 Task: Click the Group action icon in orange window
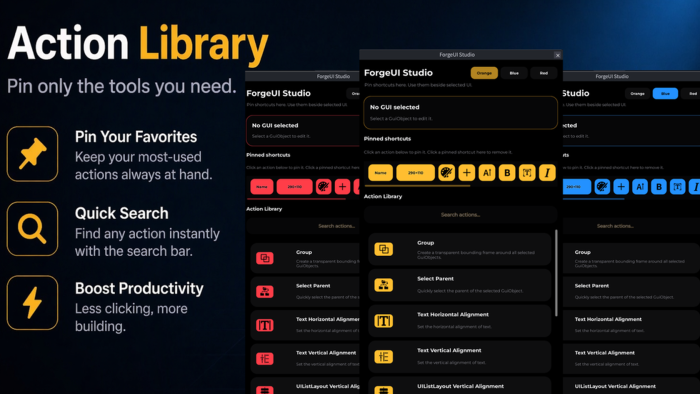click(383, 249)
